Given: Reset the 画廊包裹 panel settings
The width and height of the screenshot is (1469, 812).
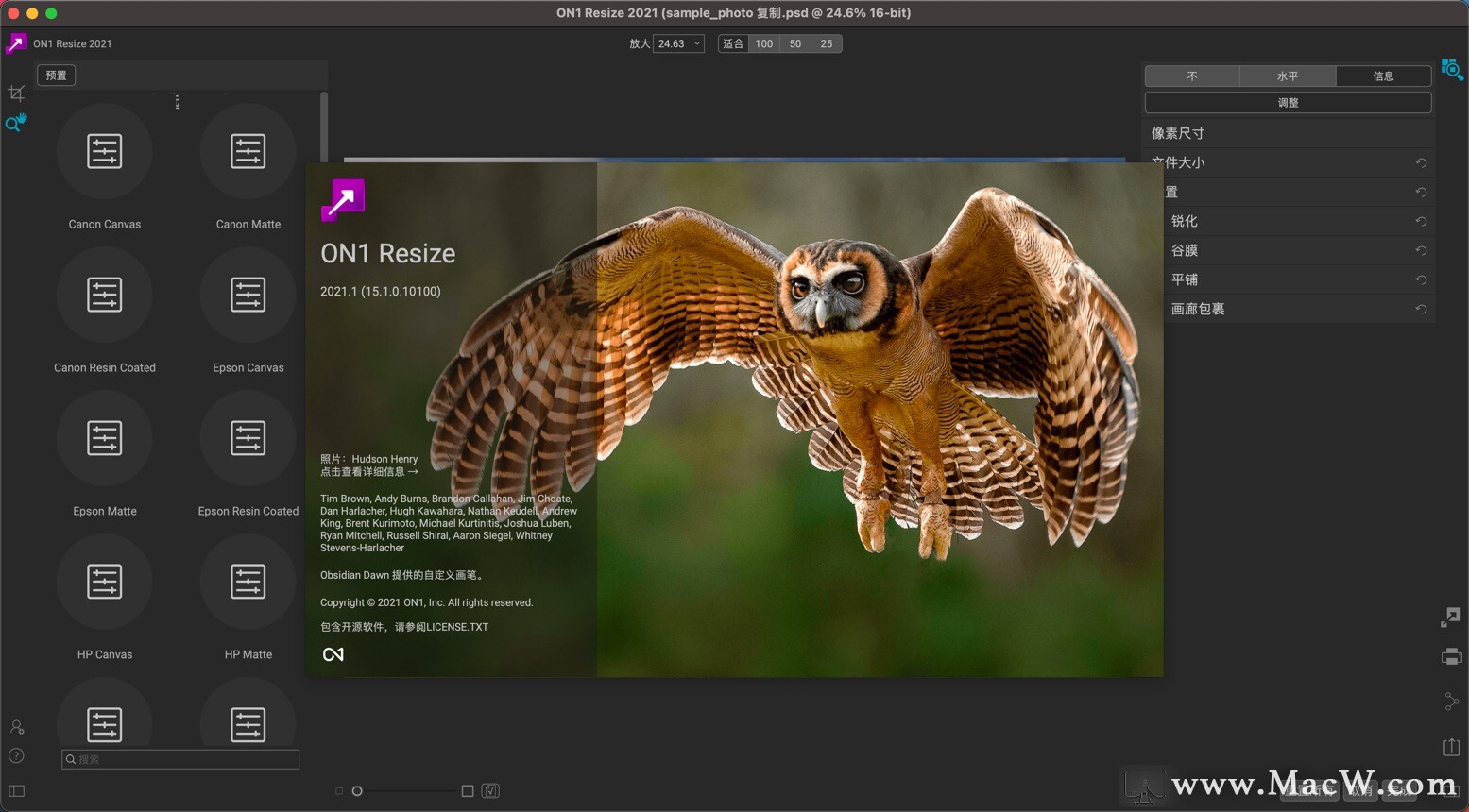Looking at the screenshot, I should [1421, 309].
